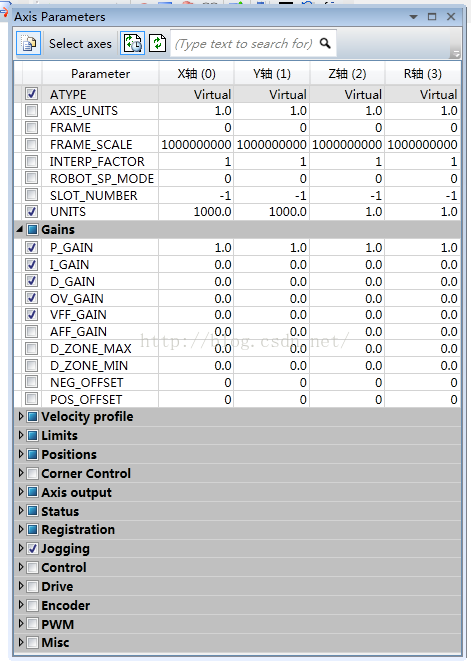Screen dimensions: 471x661
Task: Click the R轴 (3) column header
Action: pyautogui.click(x=423, y=74)
